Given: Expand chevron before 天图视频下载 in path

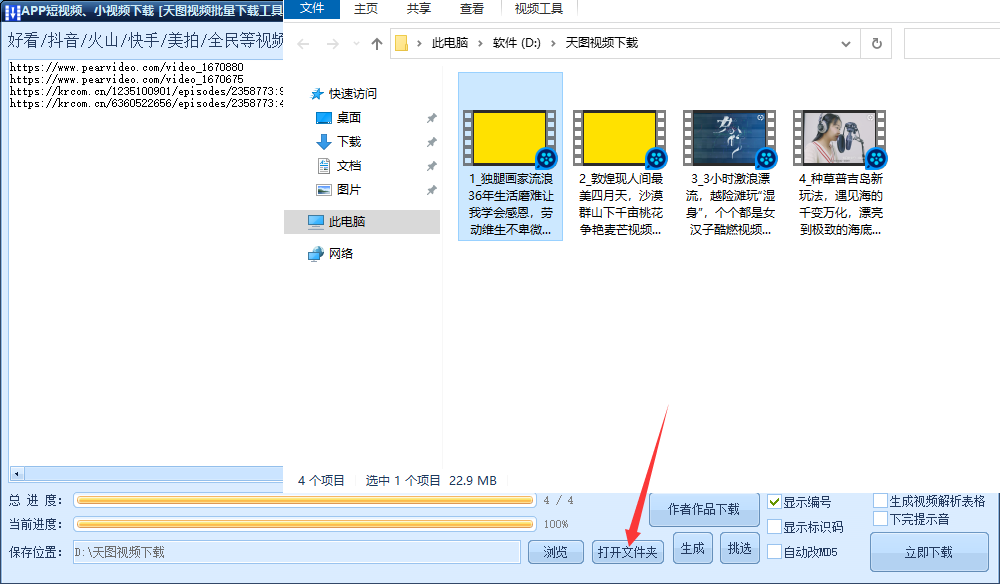Looking at the screenshot, I should pyautogui.click(x=553, y=43).
